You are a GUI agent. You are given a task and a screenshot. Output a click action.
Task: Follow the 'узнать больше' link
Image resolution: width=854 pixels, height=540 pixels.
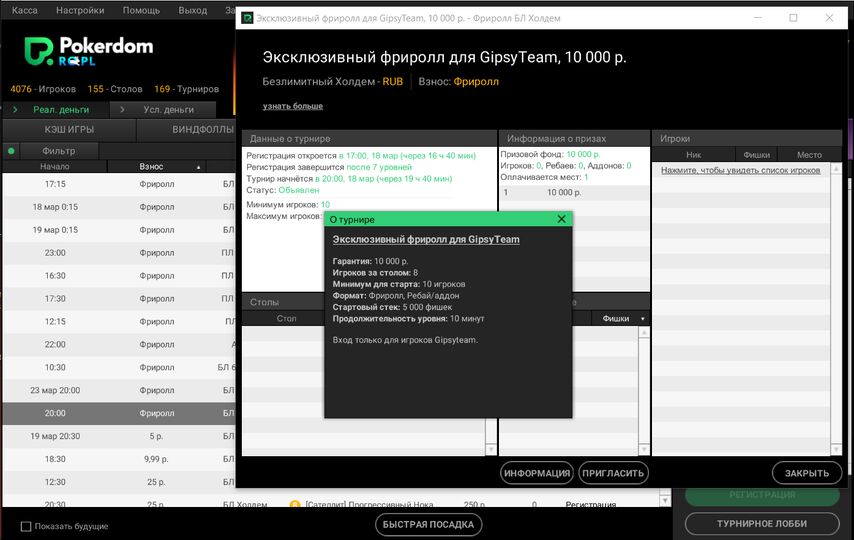[x=293, y=106]
